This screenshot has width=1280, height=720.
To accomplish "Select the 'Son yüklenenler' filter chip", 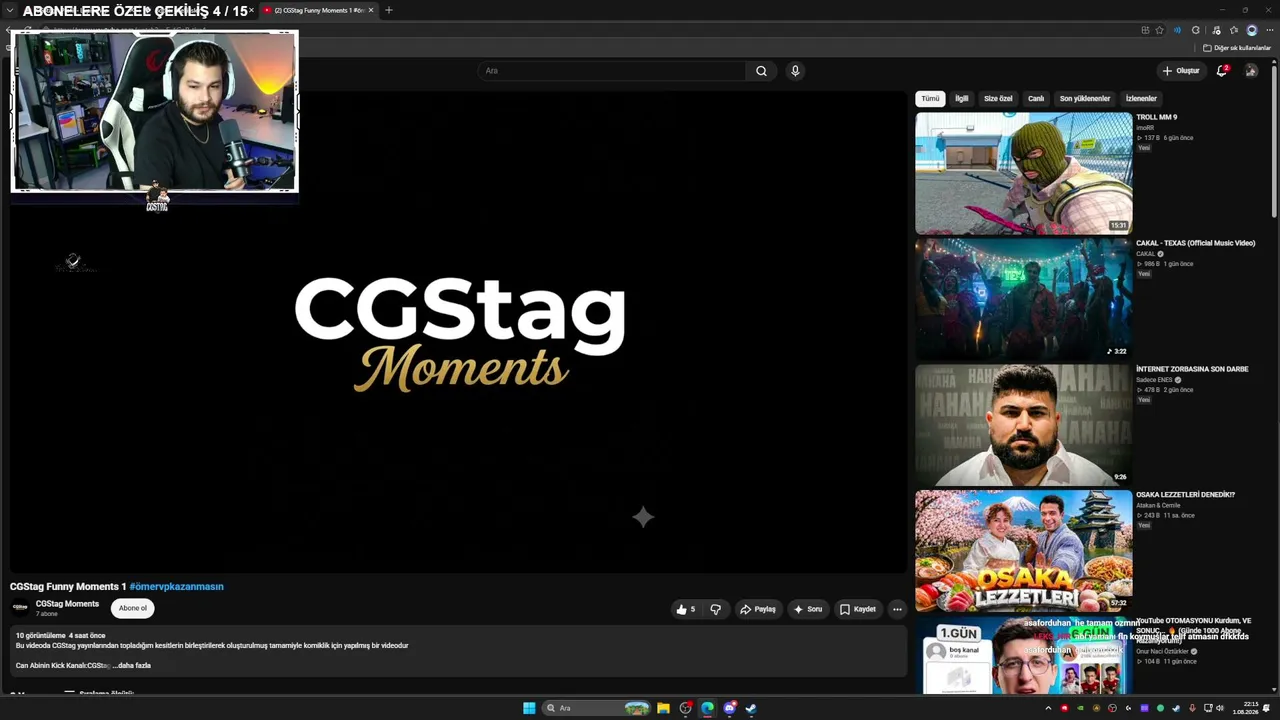I will (x=1085, y=99).
